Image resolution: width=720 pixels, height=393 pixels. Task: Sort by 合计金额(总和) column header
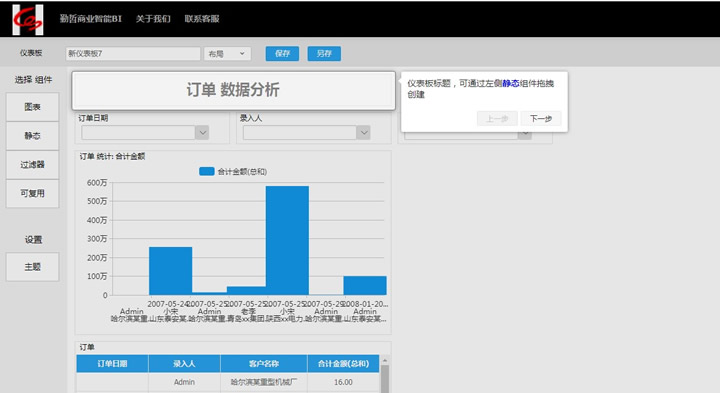click(x=343, y=364)
